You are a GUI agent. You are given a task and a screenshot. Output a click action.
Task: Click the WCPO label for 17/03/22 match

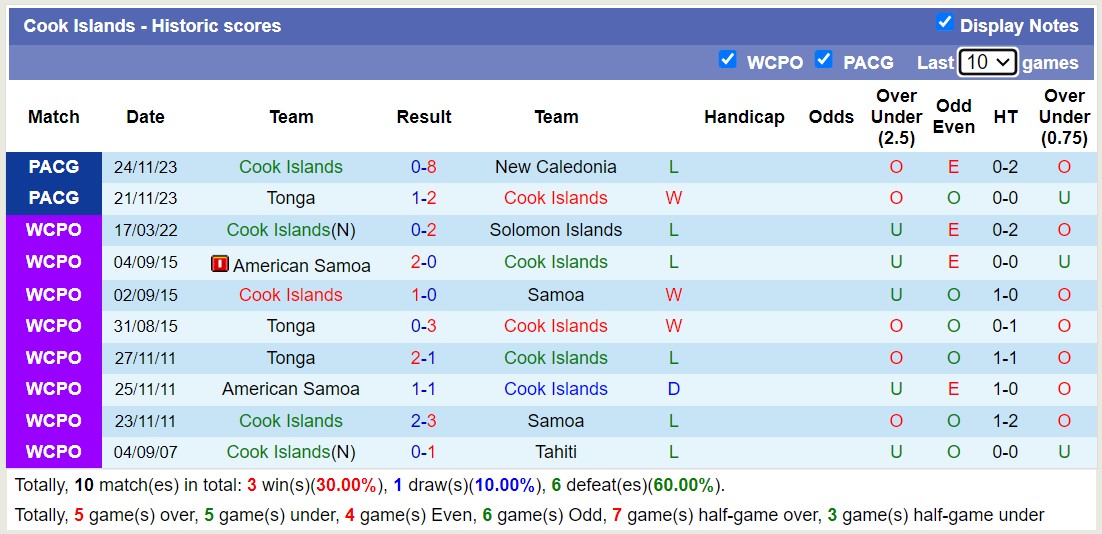[x=54, y=230]
